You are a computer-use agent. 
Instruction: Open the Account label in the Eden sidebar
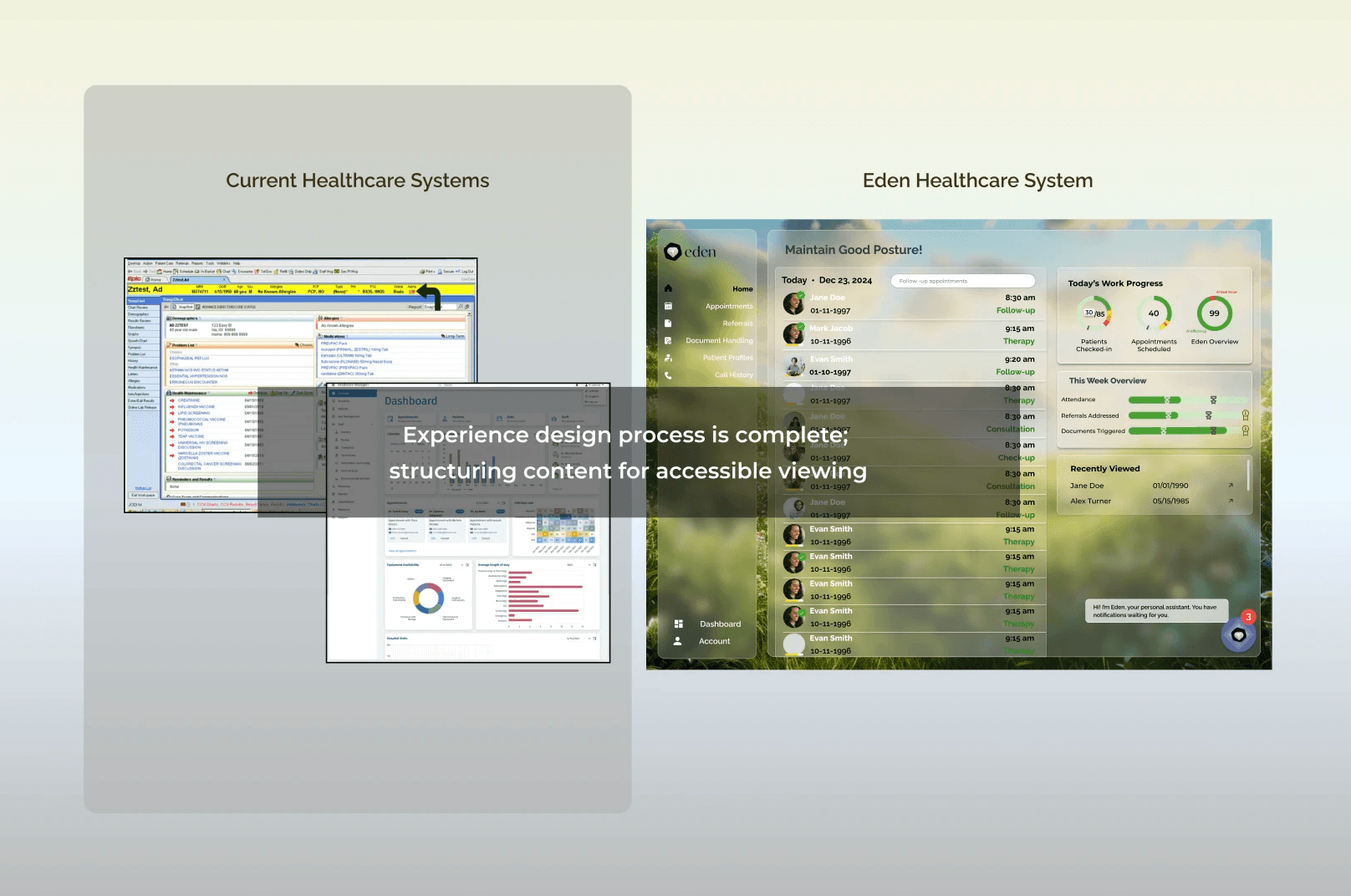[714, 641]
